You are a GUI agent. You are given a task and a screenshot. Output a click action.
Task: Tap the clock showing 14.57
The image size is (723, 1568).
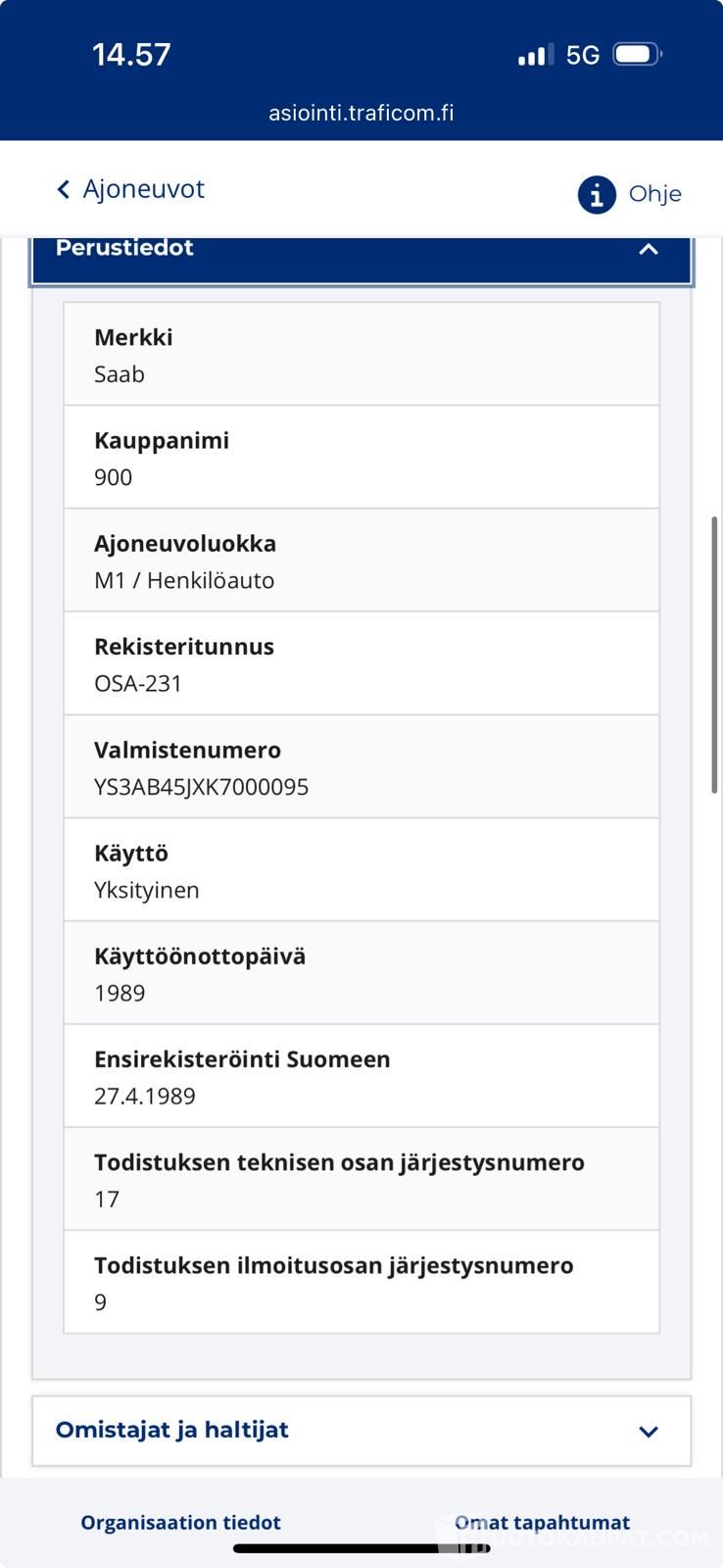(x=131, y=54)
